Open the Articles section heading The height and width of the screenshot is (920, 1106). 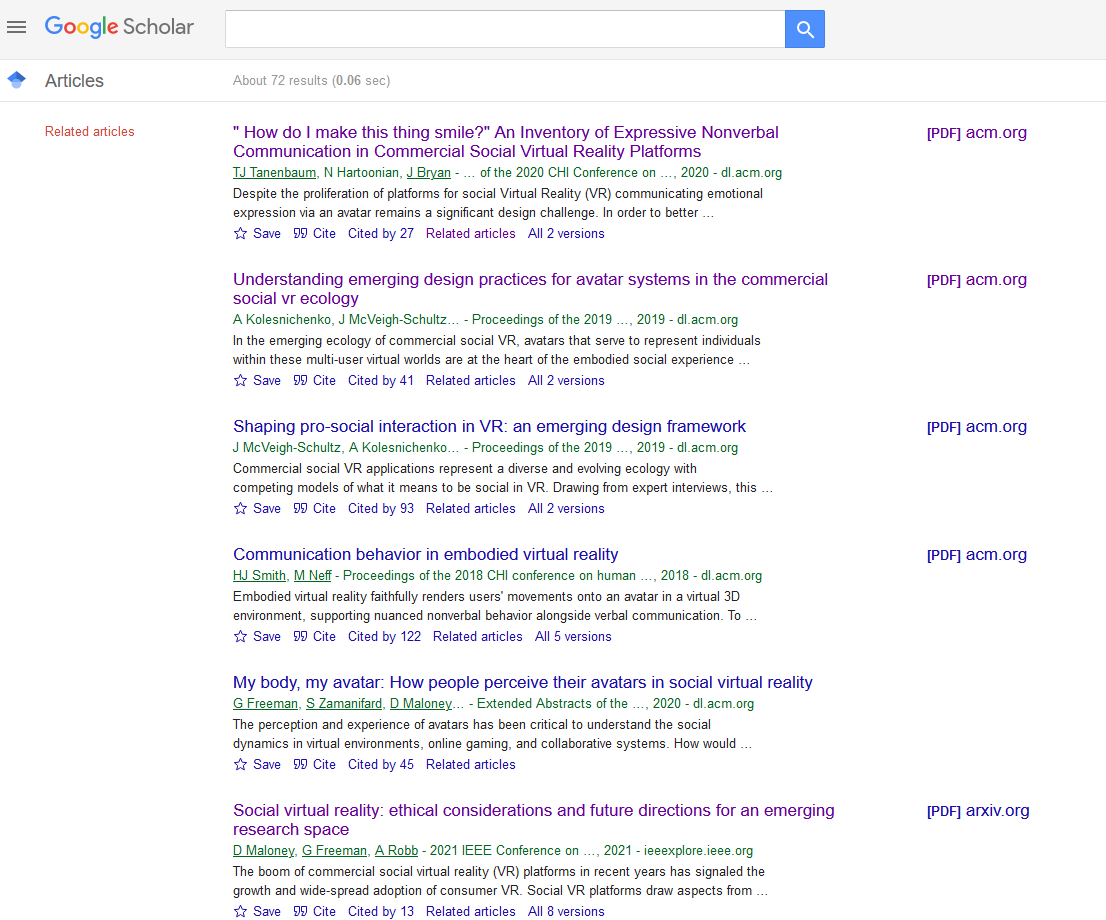[74, 80]
